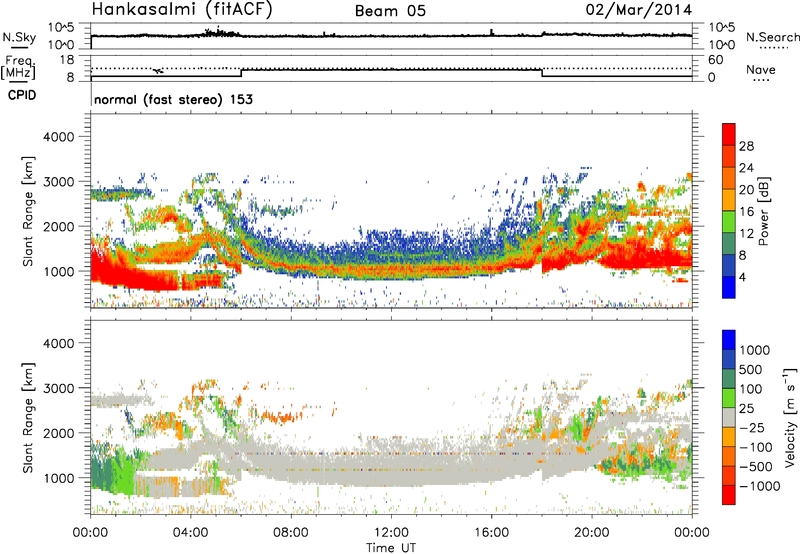Click the 'Slant Range [km]' label of velocity panel
The height and width of the screenshot is (554, 800).
click(28, 417)
